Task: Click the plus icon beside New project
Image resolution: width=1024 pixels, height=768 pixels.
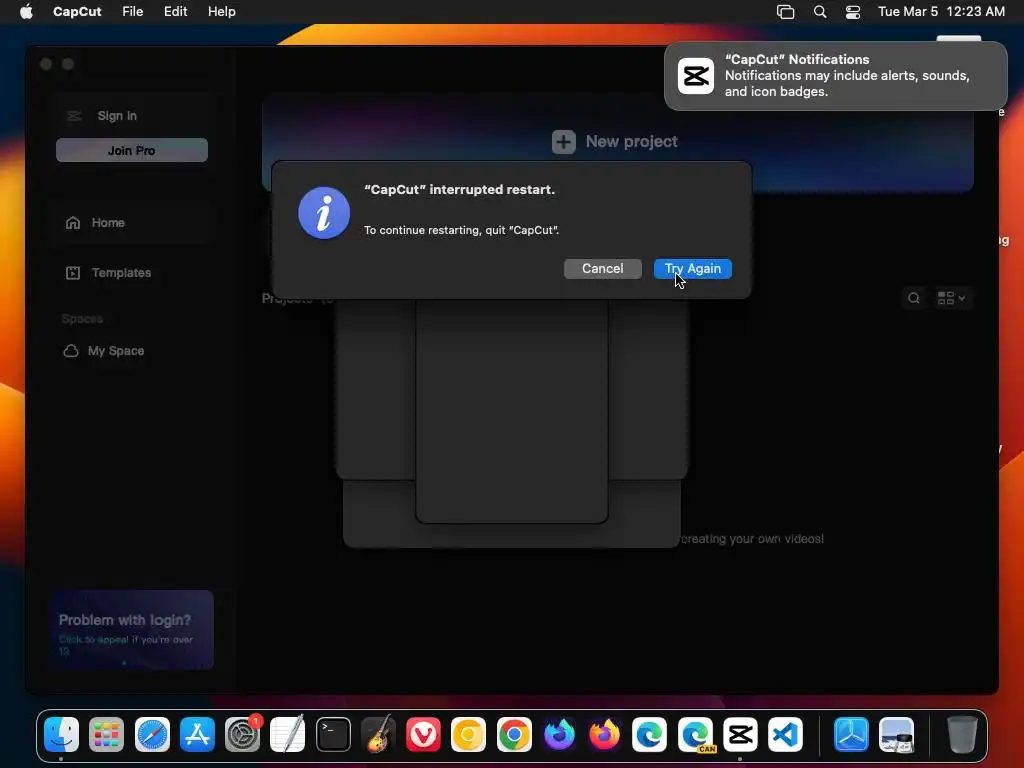Action: tap(564, 142)
